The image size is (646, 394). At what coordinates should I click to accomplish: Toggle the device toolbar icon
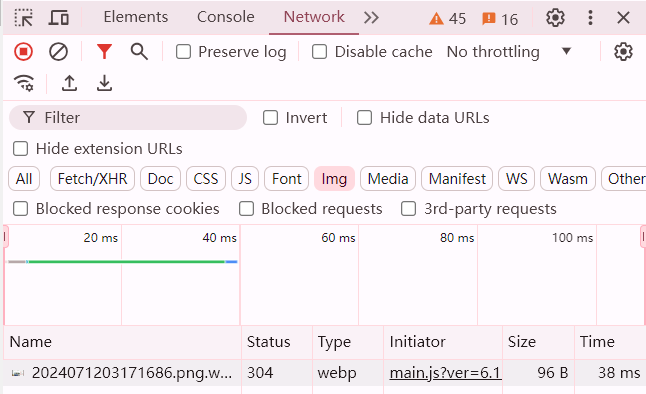click(x=59, y=18)
